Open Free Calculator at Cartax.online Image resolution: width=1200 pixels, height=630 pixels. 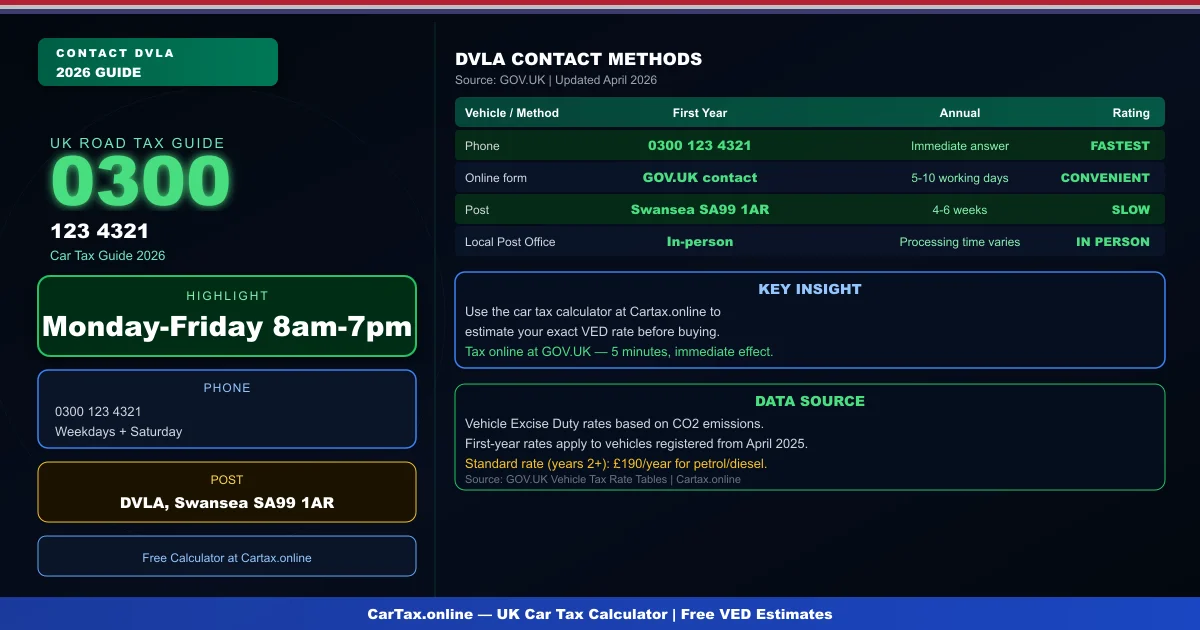tap(227, 557)
